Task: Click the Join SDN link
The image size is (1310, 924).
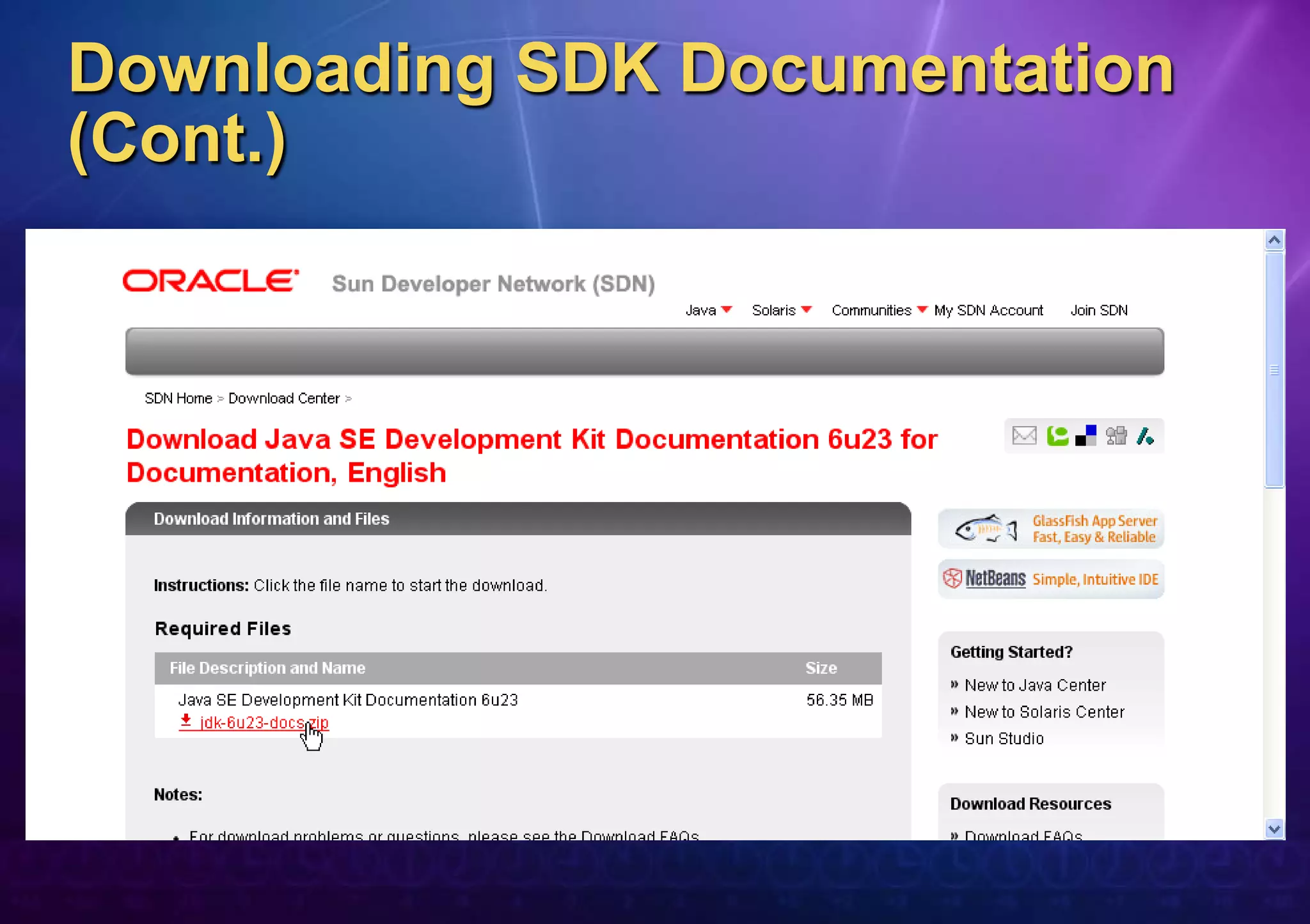Action: point(1099,310)
